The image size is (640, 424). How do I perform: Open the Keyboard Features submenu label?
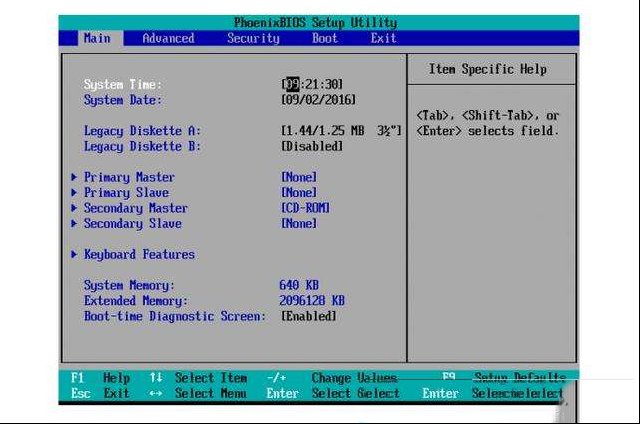pyautogui.click(x=139, y=254)
